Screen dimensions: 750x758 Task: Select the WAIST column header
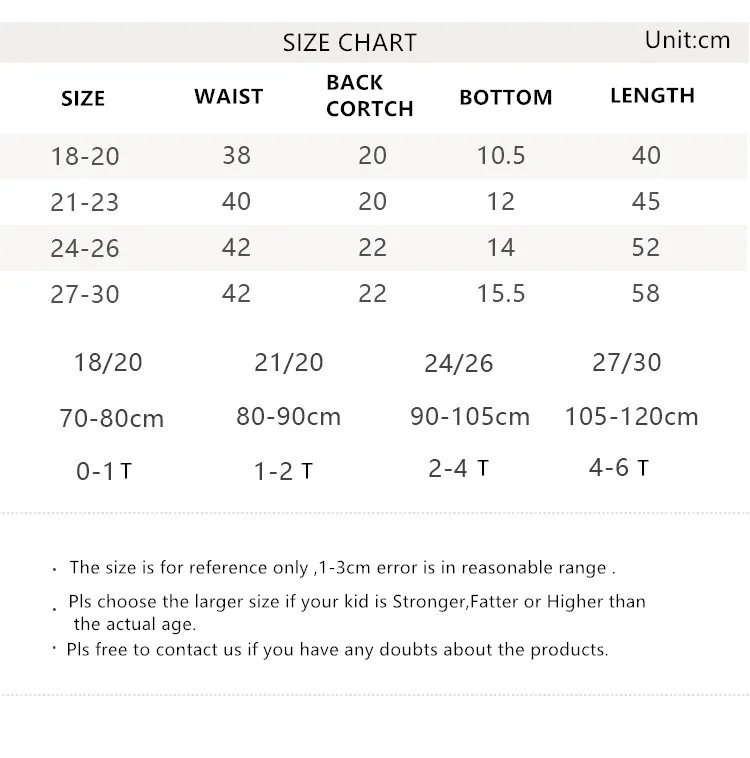point(229,97)
